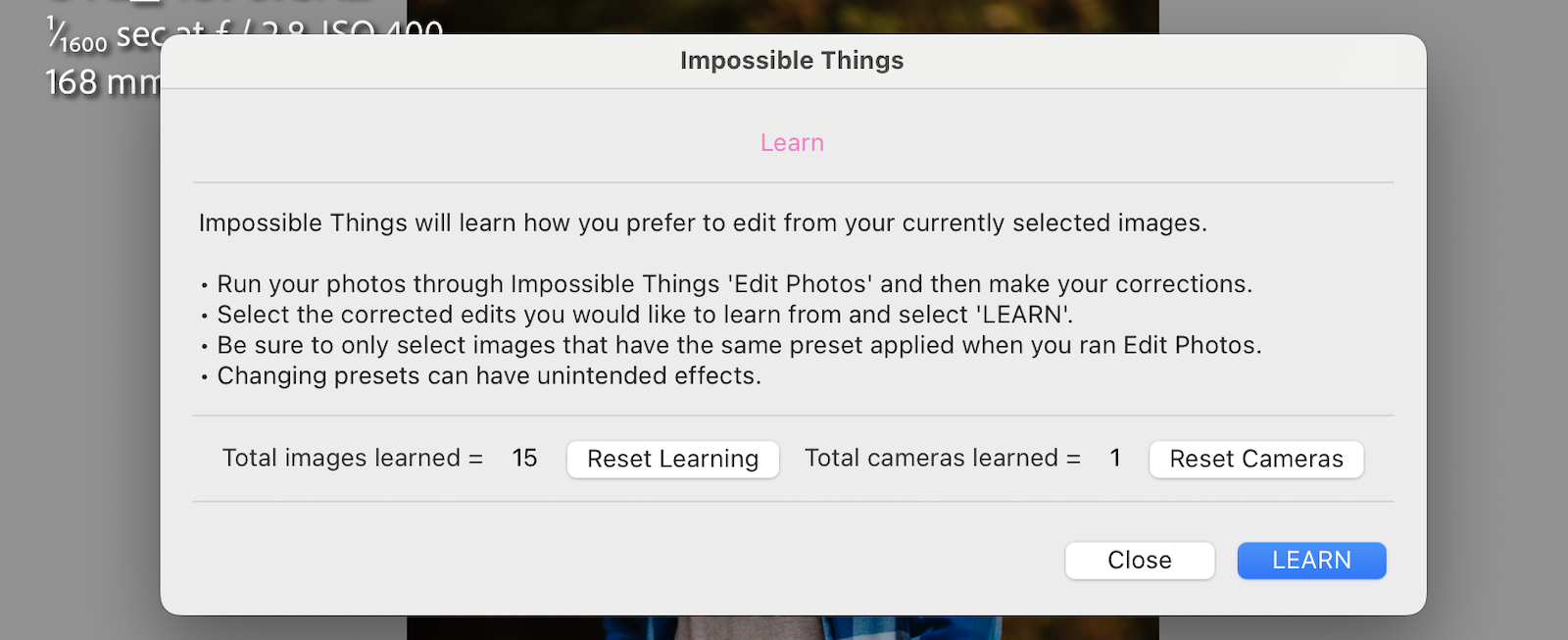Click the 'Total images learned =' label

352,459
